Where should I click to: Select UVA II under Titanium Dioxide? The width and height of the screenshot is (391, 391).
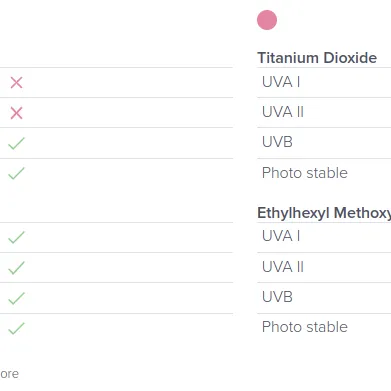pyautogui.click(x=283, y=112)
